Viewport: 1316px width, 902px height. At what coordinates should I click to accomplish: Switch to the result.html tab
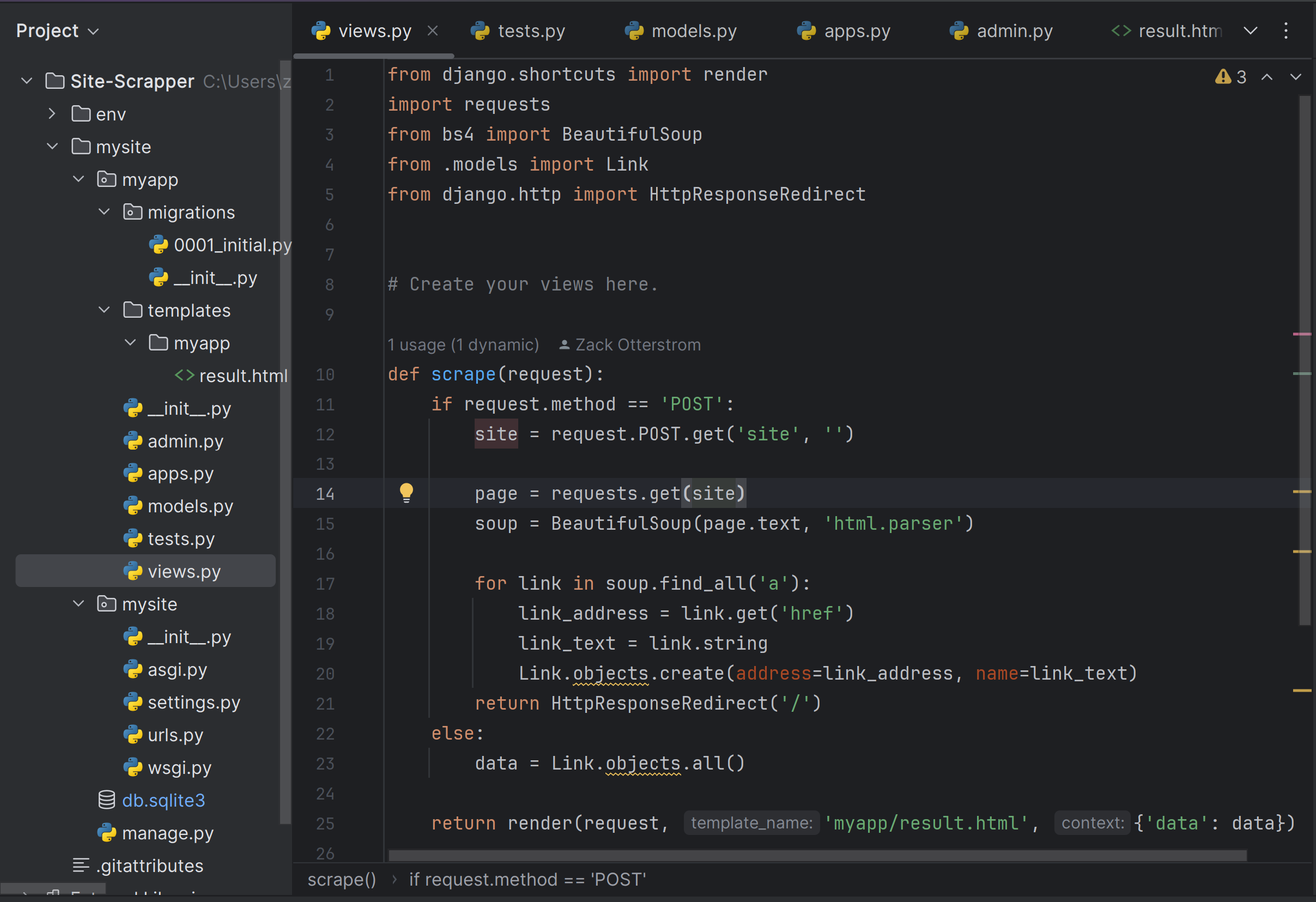[x=1167, y=31]
